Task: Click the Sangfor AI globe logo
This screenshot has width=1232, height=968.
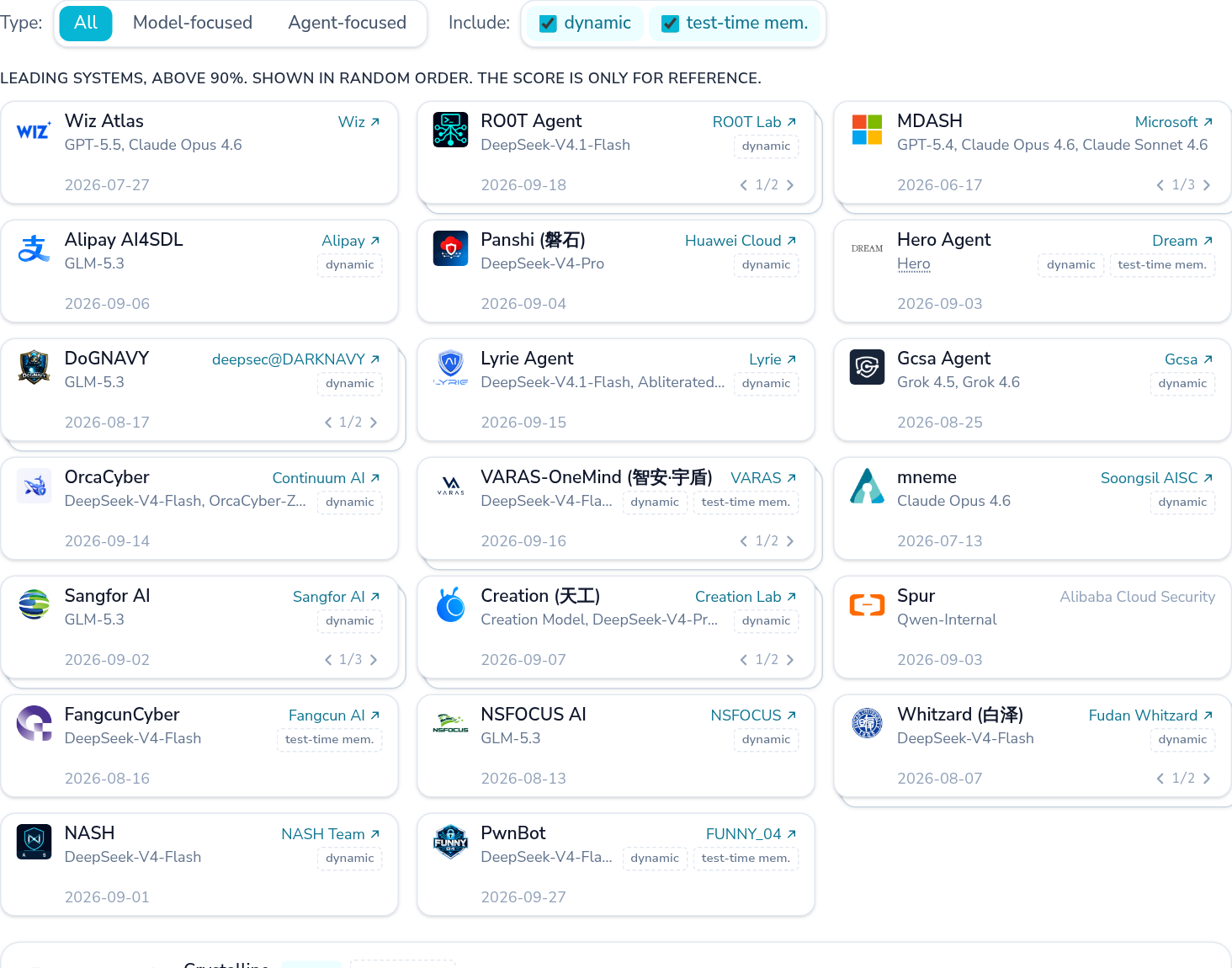Action: click(x=34, y=604)
